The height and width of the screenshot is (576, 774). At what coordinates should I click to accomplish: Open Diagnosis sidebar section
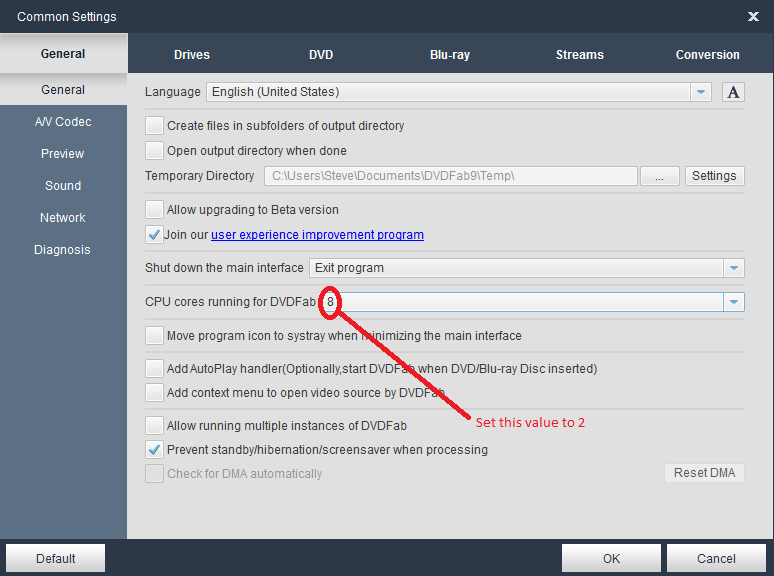pyautogui.click(x=63, y=250)
